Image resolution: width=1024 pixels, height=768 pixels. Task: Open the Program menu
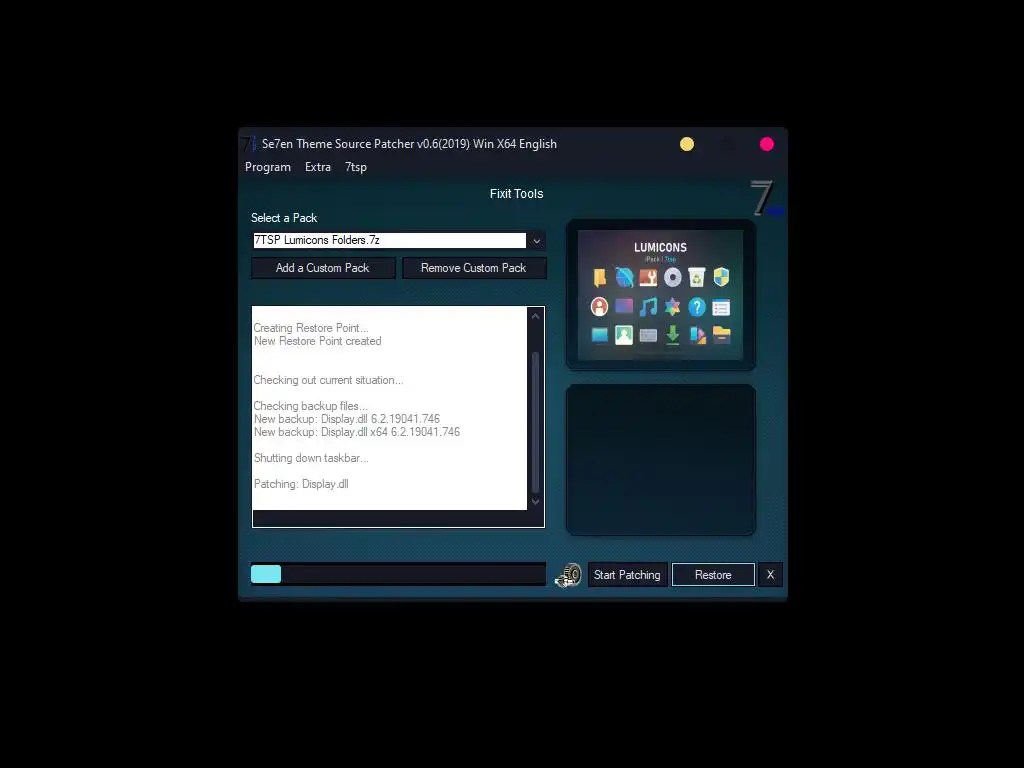[268, 167]
